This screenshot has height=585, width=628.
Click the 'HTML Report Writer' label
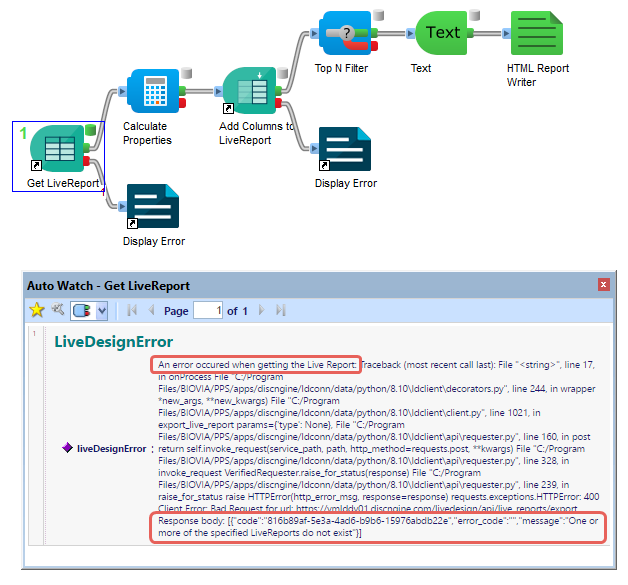[537, 75]
